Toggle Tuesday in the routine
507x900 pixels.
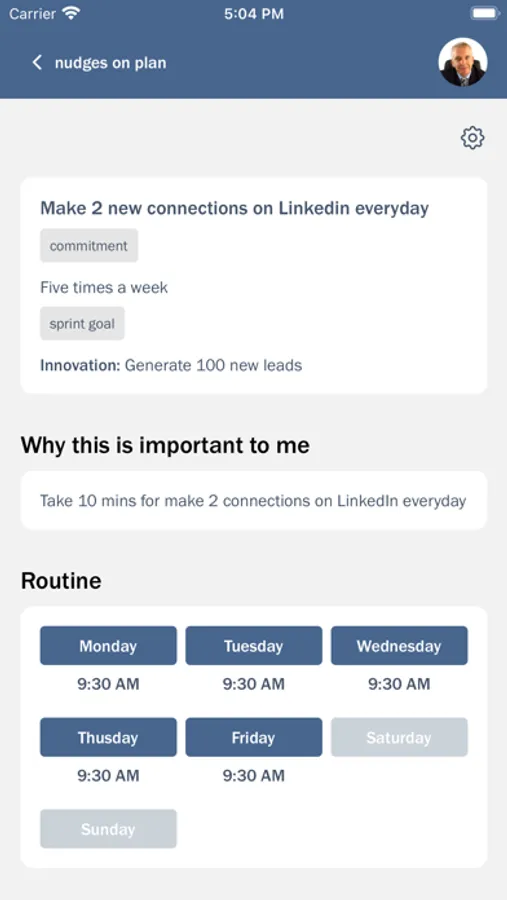click(x=254, y=646)
